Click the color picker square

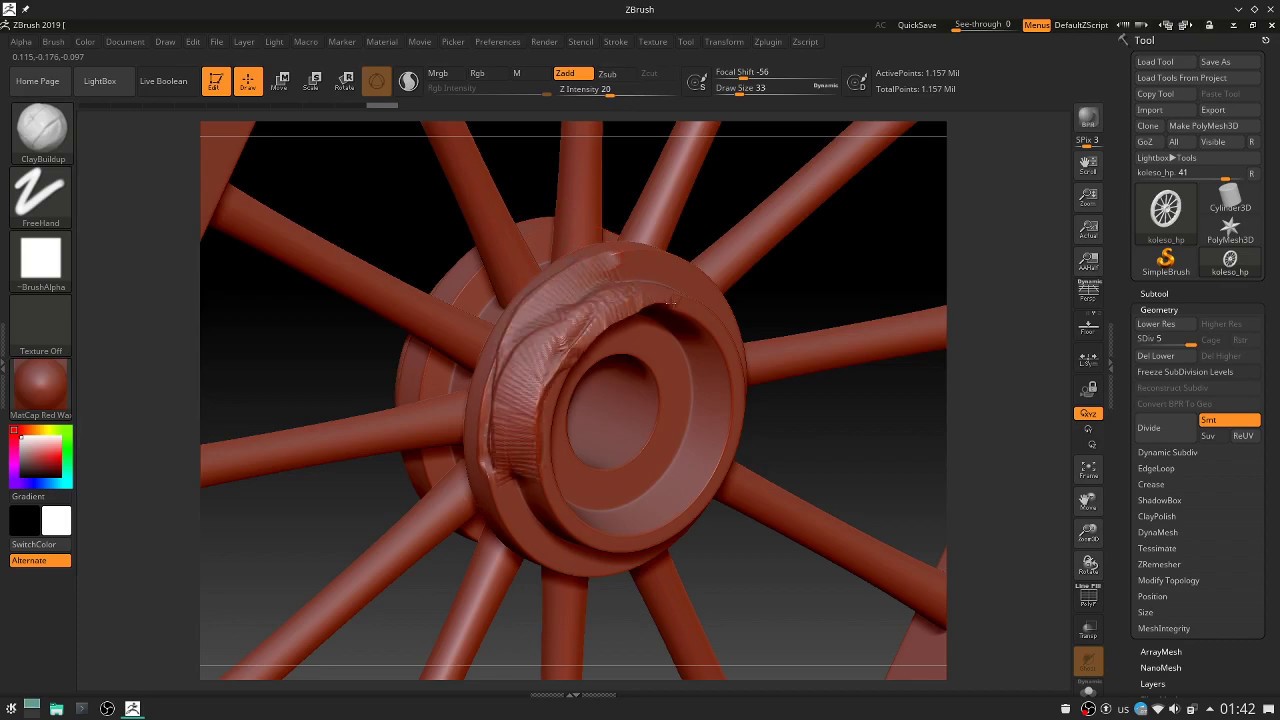(x=41, y=457)
